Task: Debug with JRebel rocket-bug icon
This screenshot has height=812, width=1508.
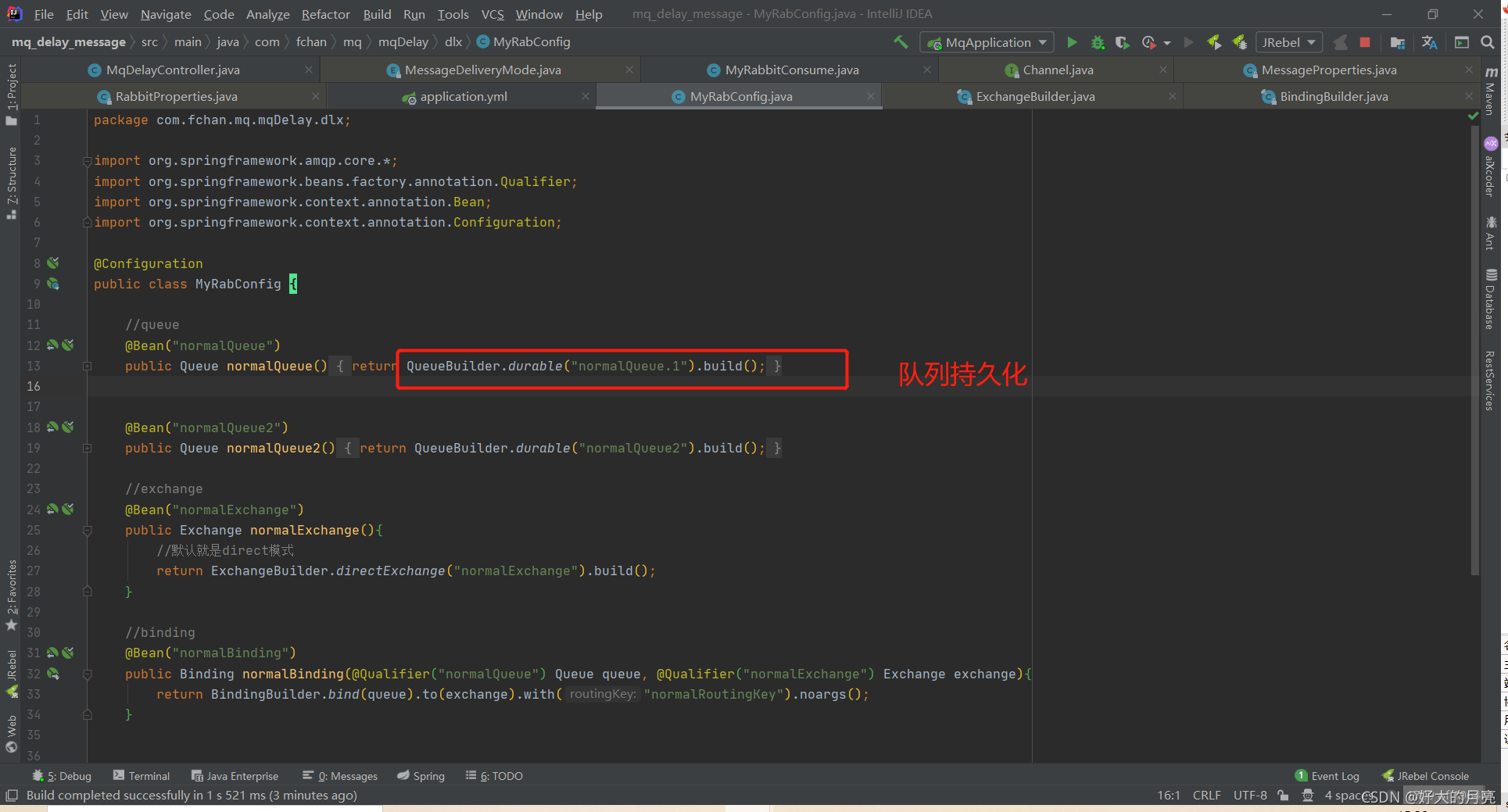Action: (x=1239, y=42)
